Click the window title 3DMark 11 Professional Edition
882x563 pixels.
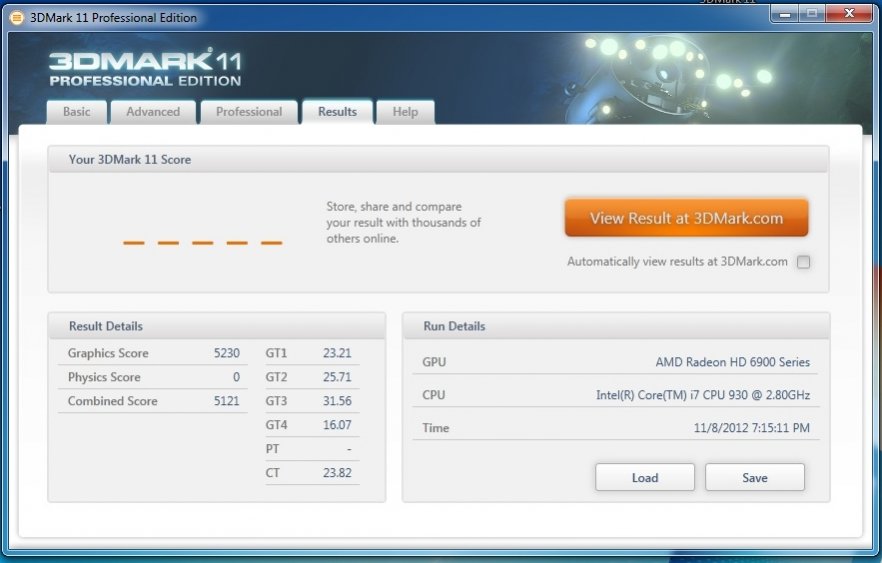click(x=113, y=18)
